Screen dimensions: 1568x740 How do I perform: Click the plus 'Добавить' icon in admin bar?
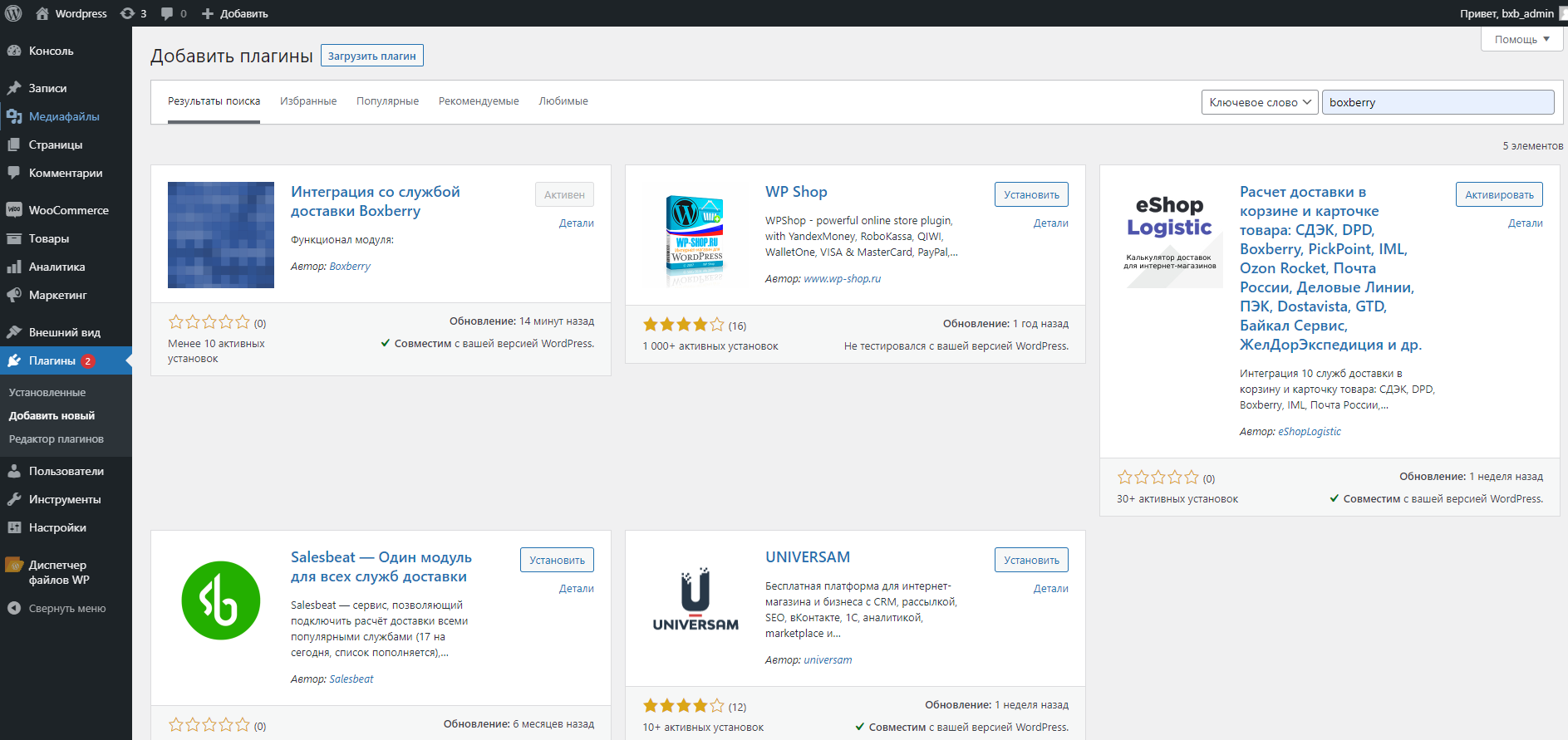pyautogui.click(x=208, y=13)
